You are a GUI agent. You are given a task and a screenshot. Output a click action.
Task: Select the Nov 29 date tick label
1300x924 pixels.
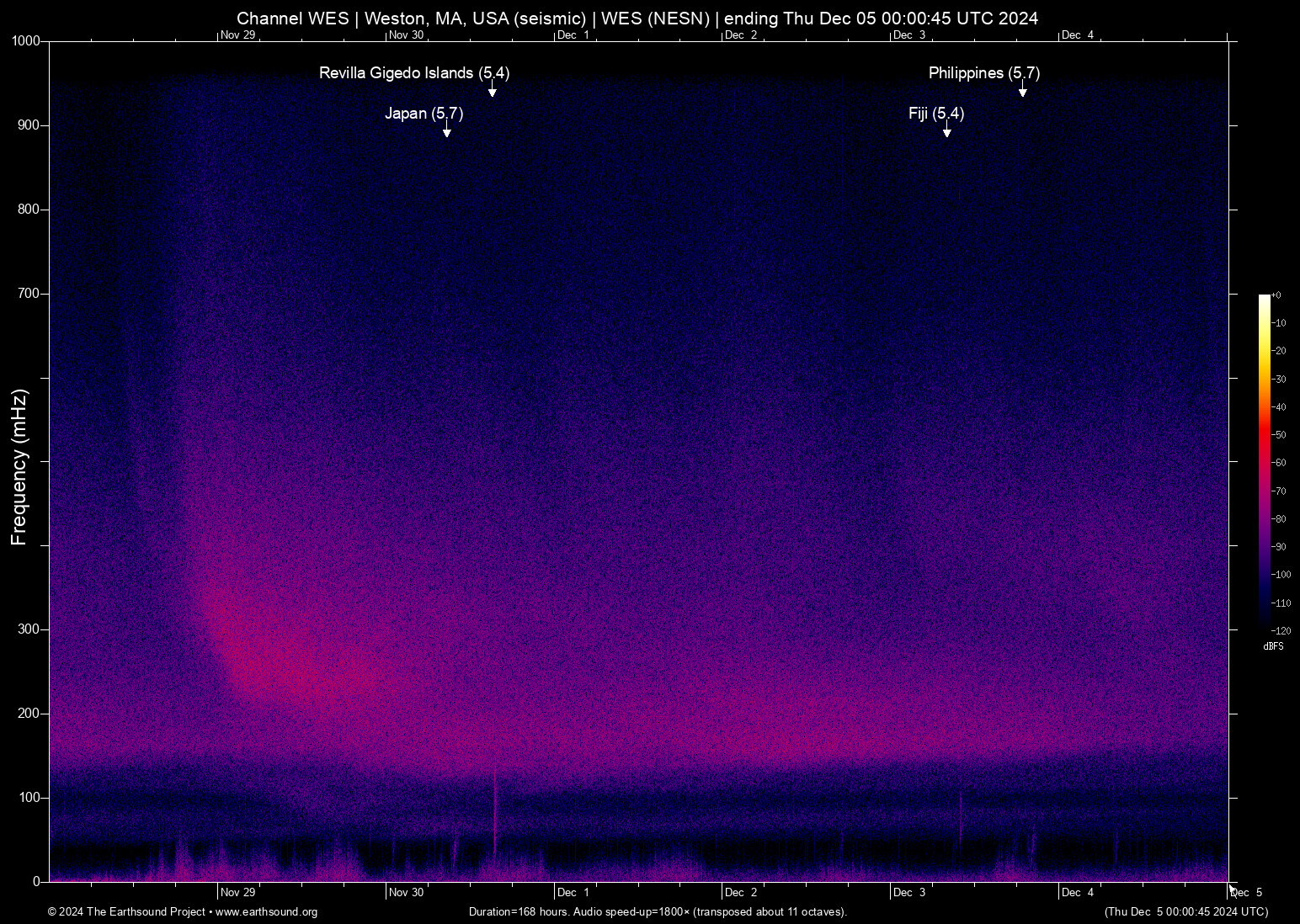pyautogui.click(x=238, y=892)
